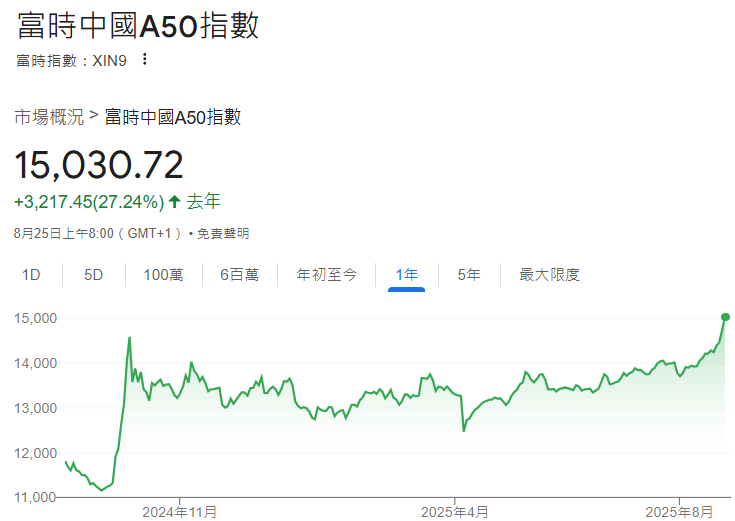Image resolution: width=735 pixels, height=521 pixels.
Task: Show the 5年 chart range
Action: [469, 274]
